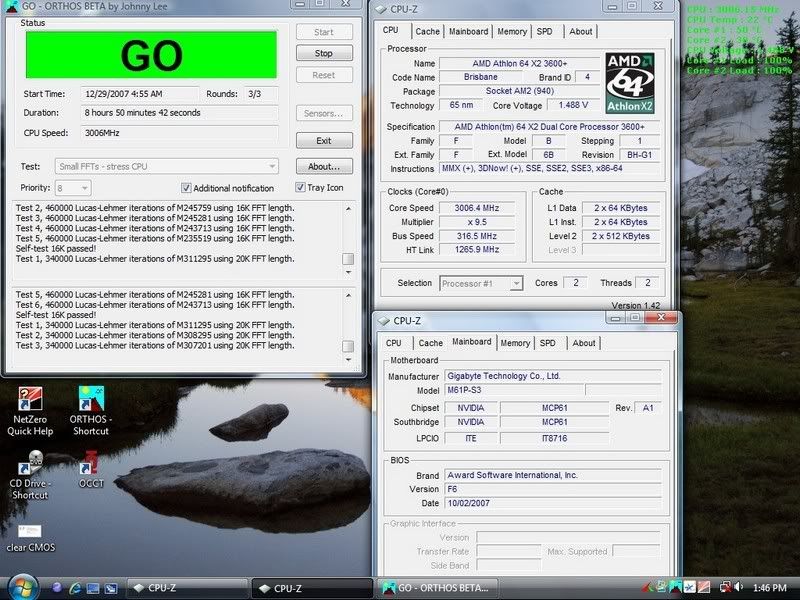Click the Exit button in ORTHOS
The image size is (800, 600).
[323, 139]
